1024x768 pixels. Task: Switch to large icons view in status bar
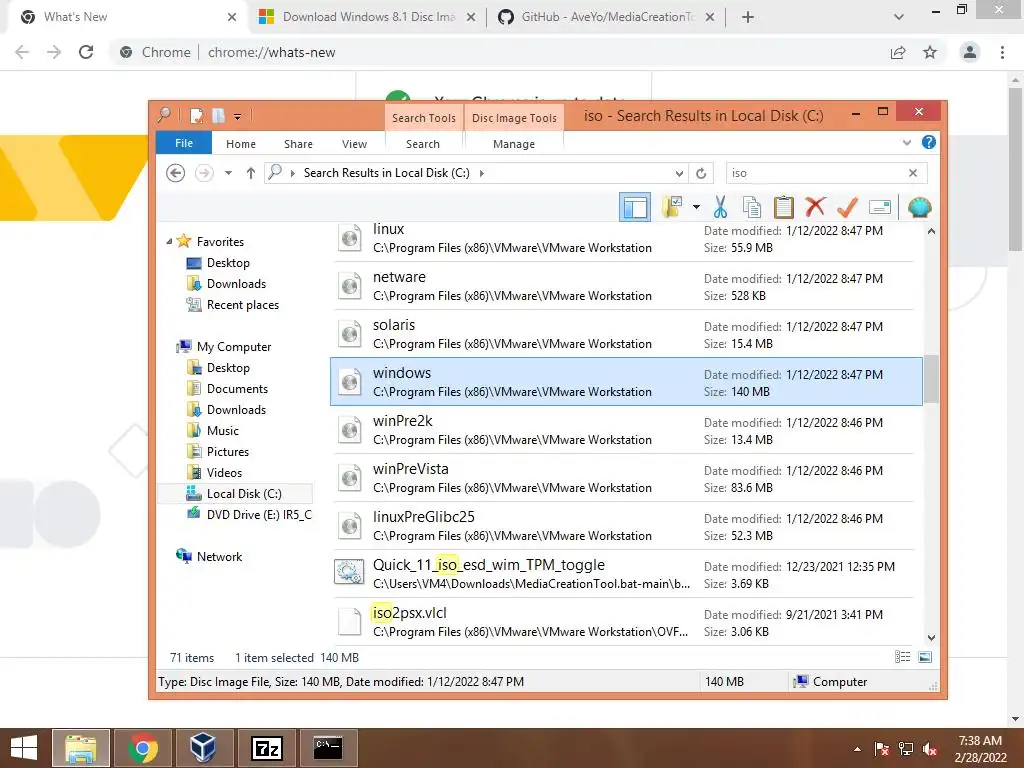point(925,657)
